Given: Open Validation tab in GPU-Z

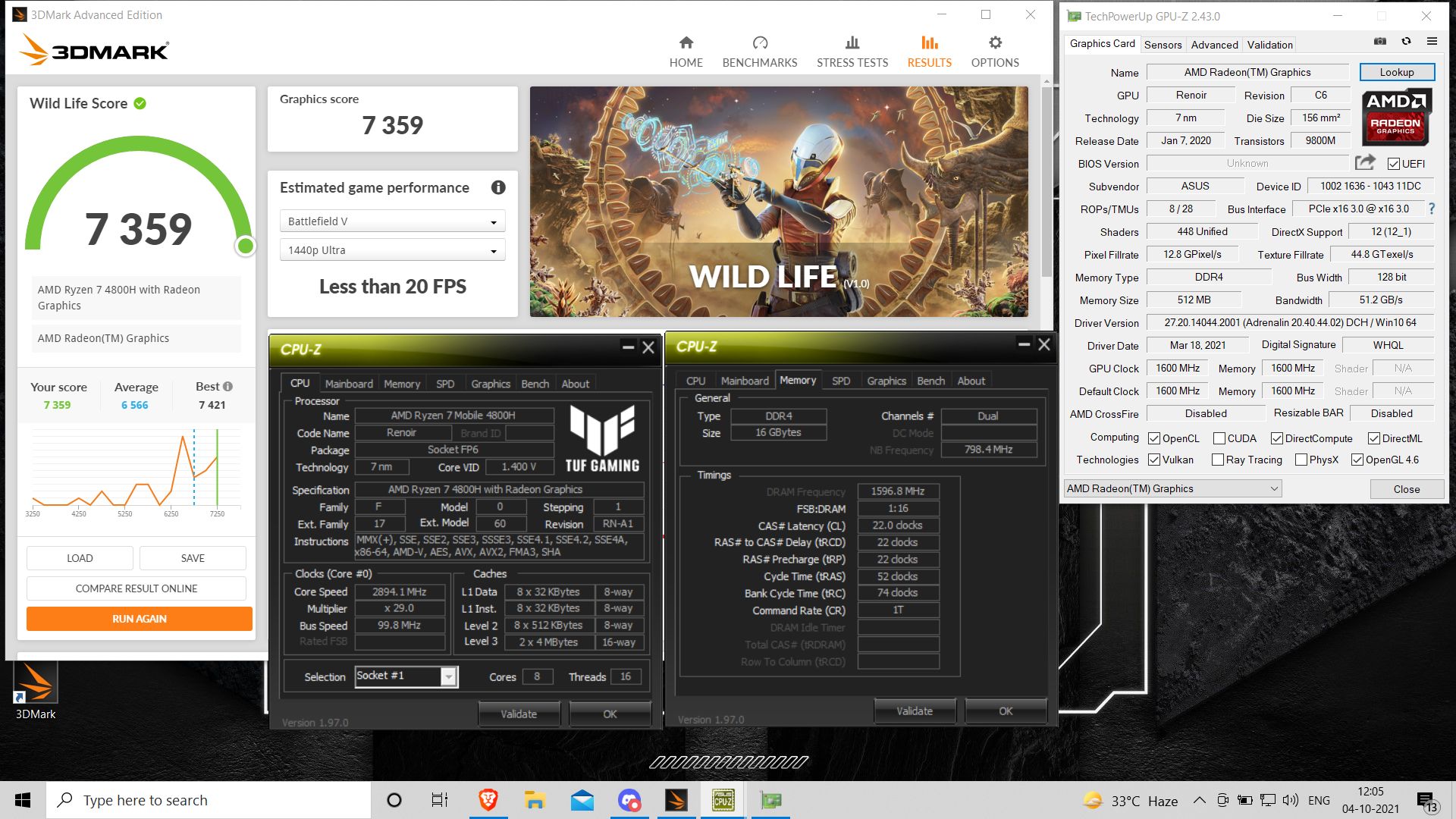Looking at the screenshot, I should pyautogui.click(x=1269, y=45).
